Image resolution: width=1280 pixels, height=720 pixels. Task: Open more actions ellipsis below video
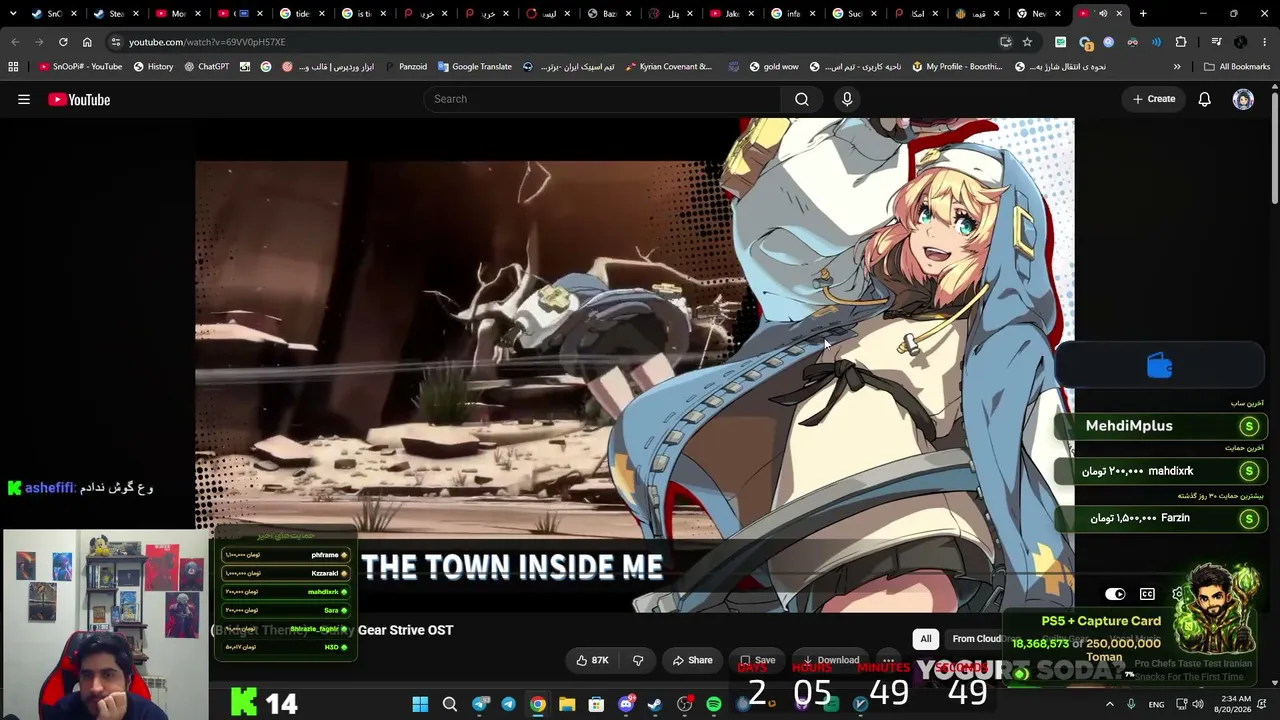[x=888, y=660]
